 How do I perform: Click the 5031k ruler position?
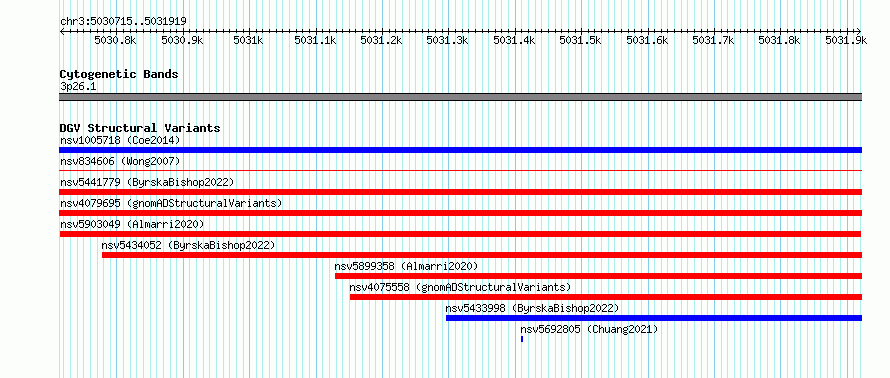[248, 40]
